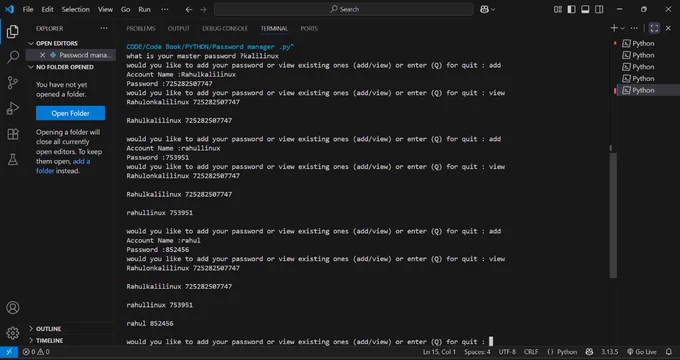Image resolution: width=680 pixels, height=360 pixels.
Task: Open Explorer views and more actions
Action: tap(104, 28)
